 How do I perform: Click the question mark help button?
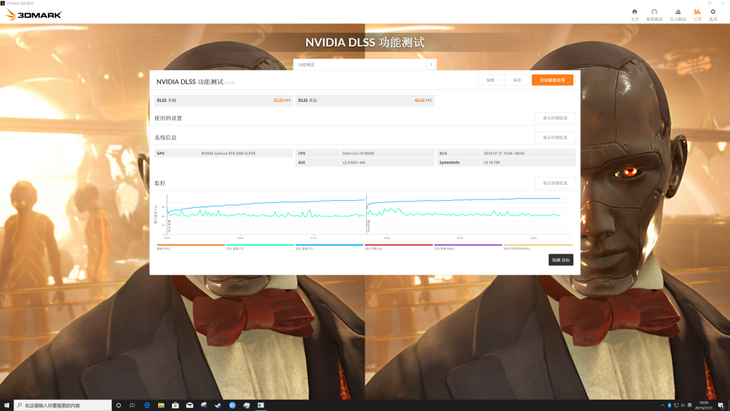[431, 65]
